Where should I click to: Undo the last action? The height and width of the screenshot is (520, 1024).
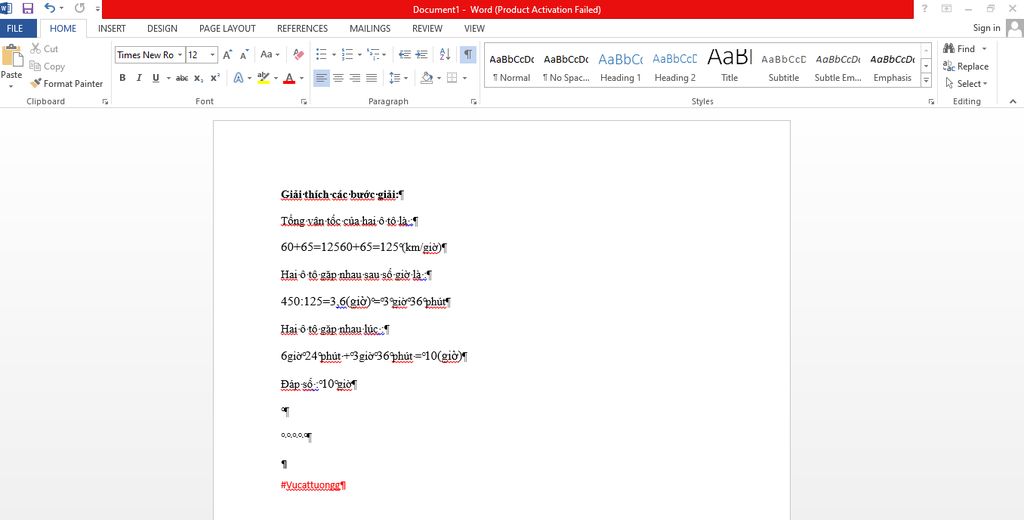(x=50, y=8)
